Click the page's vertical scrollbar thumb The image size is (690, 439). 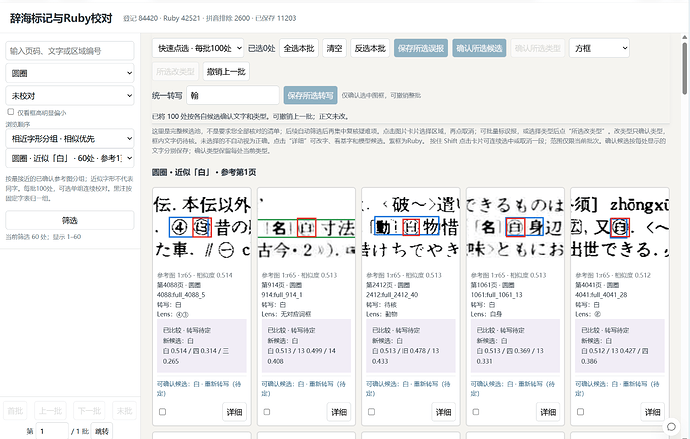point(684,68)
